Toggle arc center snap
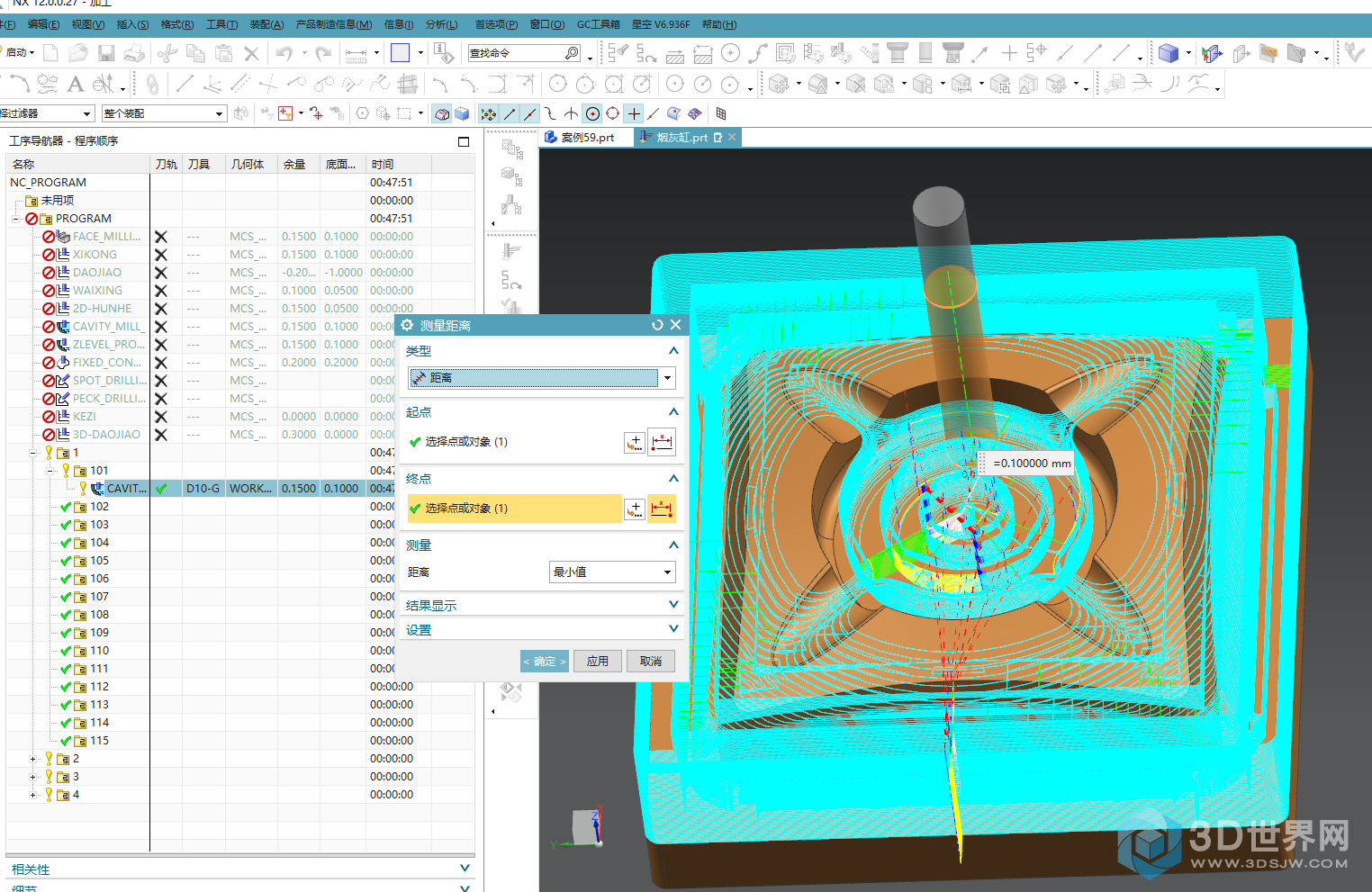 (x=592, y=113)
